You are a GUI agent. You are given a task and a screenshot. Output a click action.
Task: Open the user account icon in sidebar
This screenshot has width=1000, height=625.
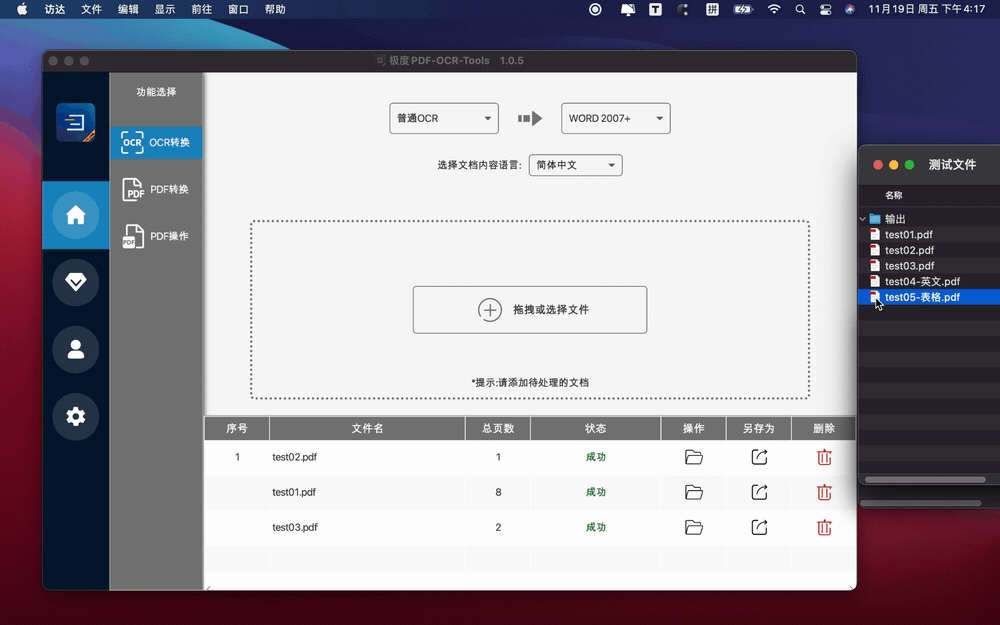[75, 349]
